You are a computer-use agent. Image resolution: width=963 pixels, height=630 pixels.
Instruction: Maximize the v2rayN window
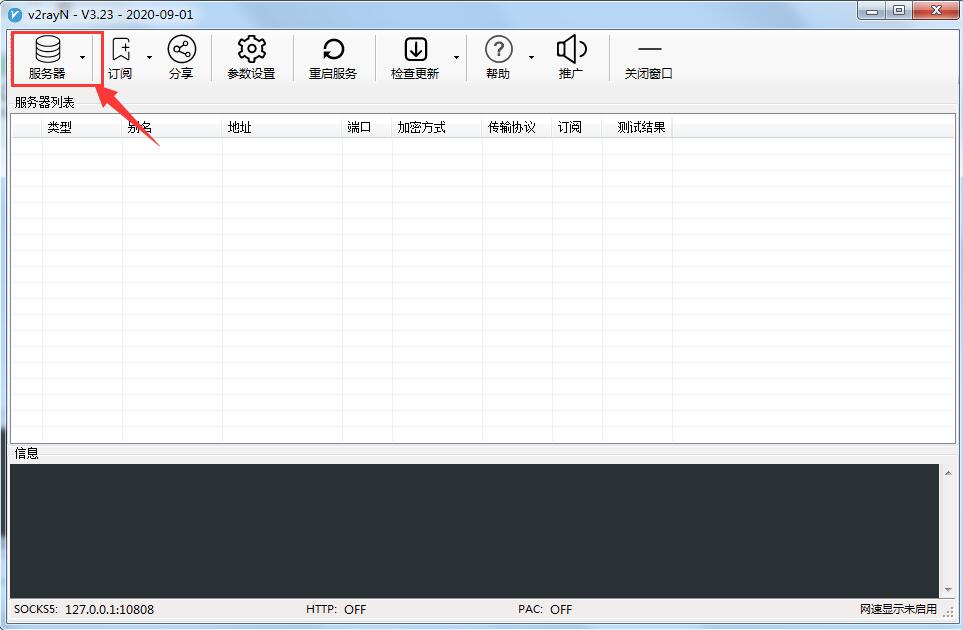[x=899, y=10]
